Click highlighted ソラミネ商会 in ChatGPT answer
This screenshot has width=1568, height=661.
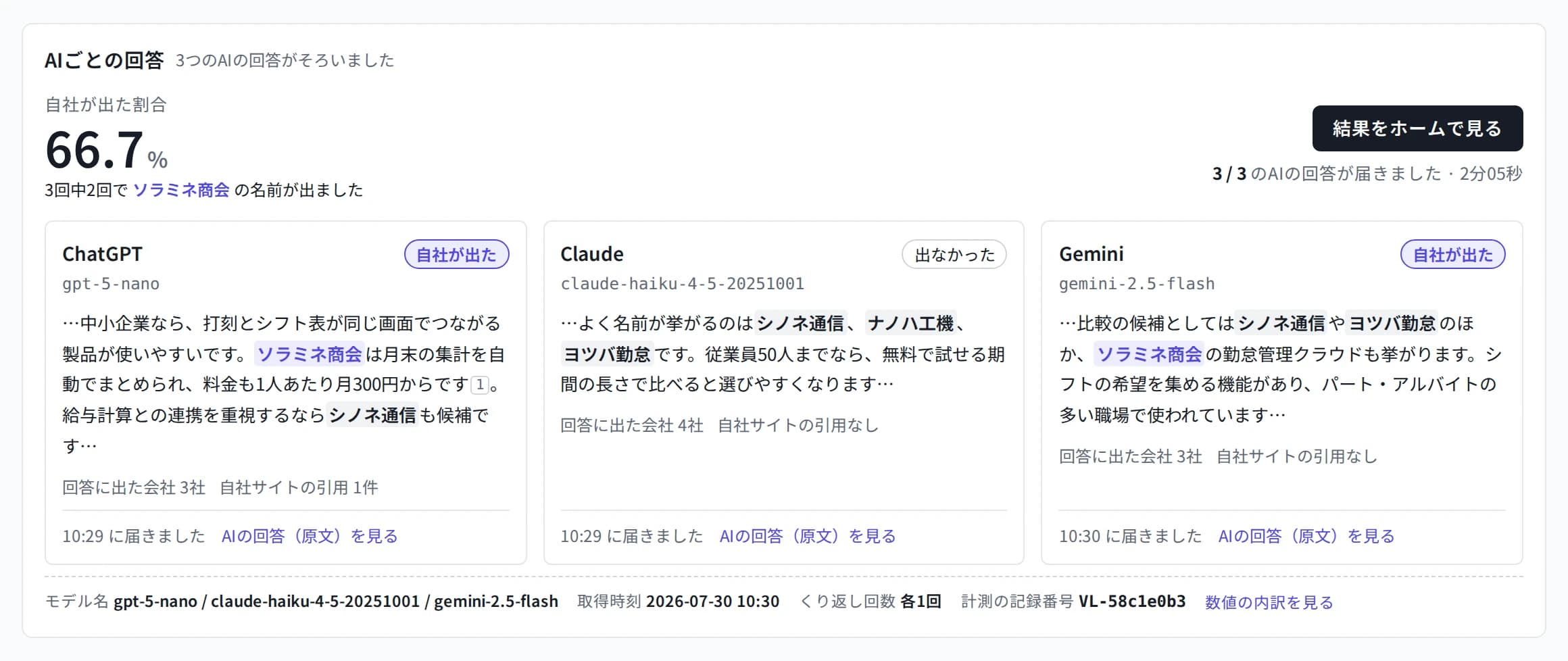point(310,354)
